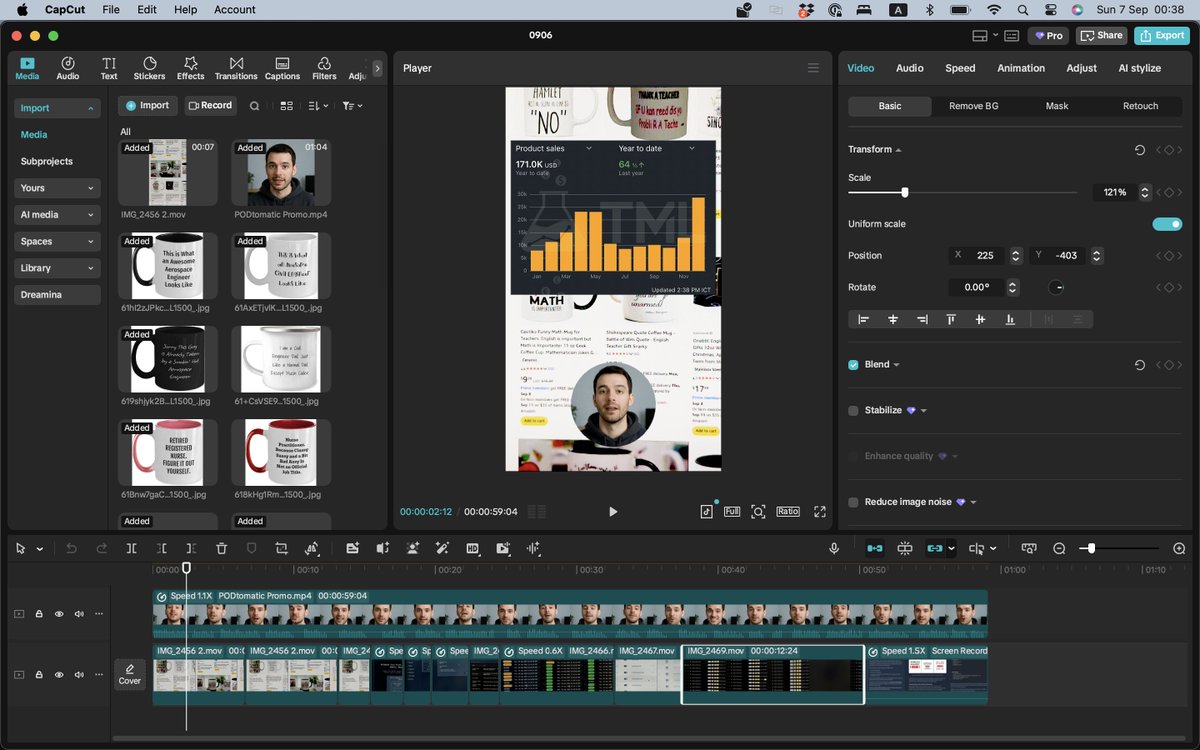Click the timeline zoom in magnifier
This screenshot has height=750, width=1200.
(1179, 548)
